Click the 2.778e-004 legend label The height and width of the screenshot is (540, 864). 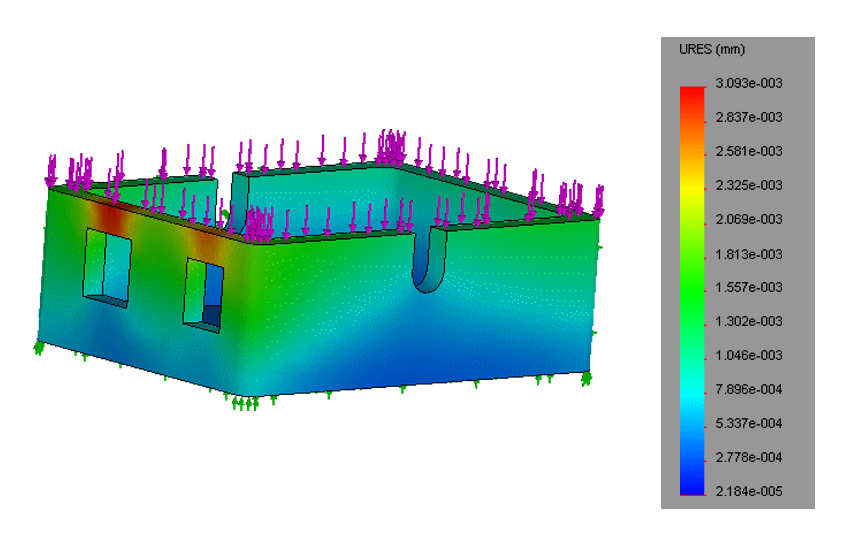coord(748,457)
